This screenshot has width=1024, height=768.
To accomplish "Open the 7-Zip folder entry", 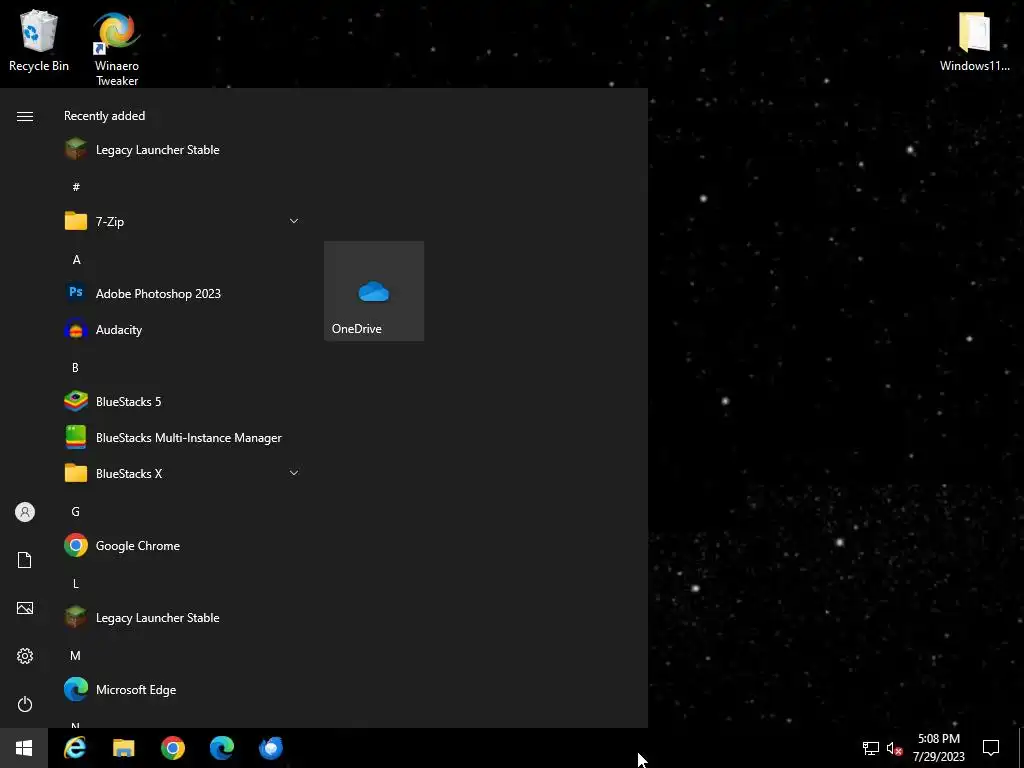I will (183, 221).
